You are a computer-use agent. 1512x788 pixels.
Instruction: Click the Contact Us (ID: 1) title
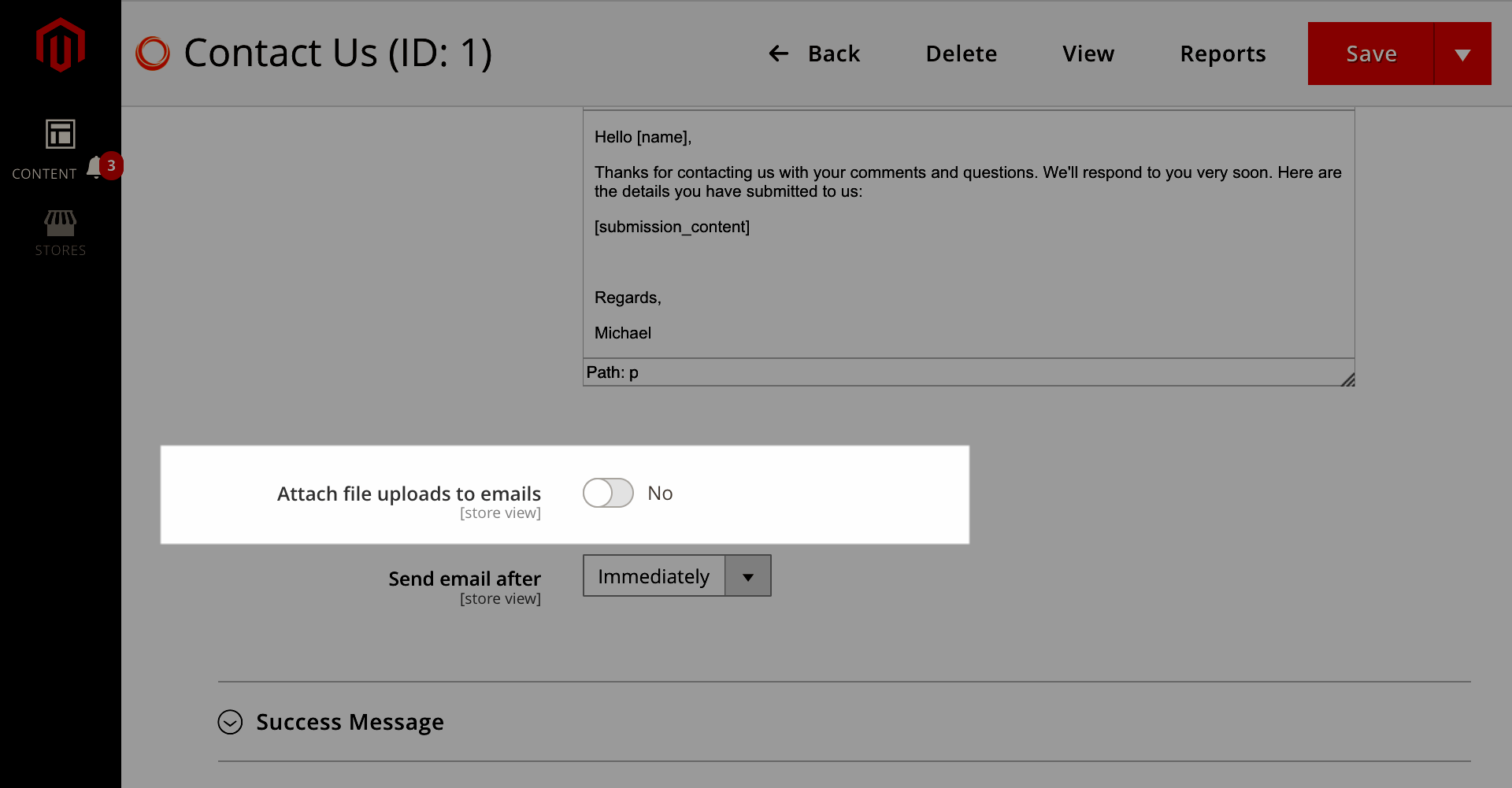point(338,54)
